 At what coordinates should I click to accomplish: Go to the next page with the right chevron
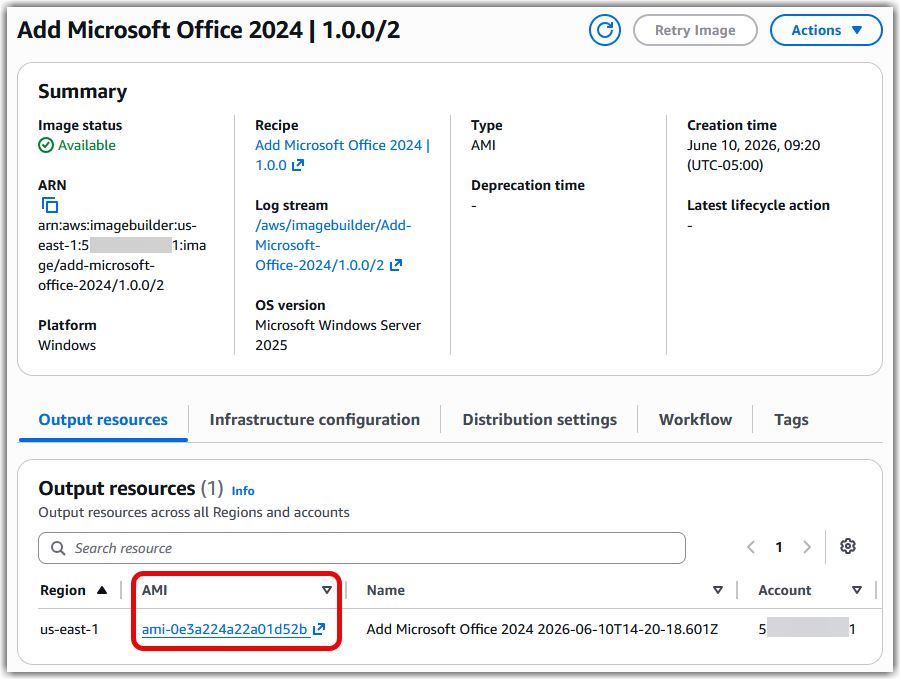click(x=807, y=547)
